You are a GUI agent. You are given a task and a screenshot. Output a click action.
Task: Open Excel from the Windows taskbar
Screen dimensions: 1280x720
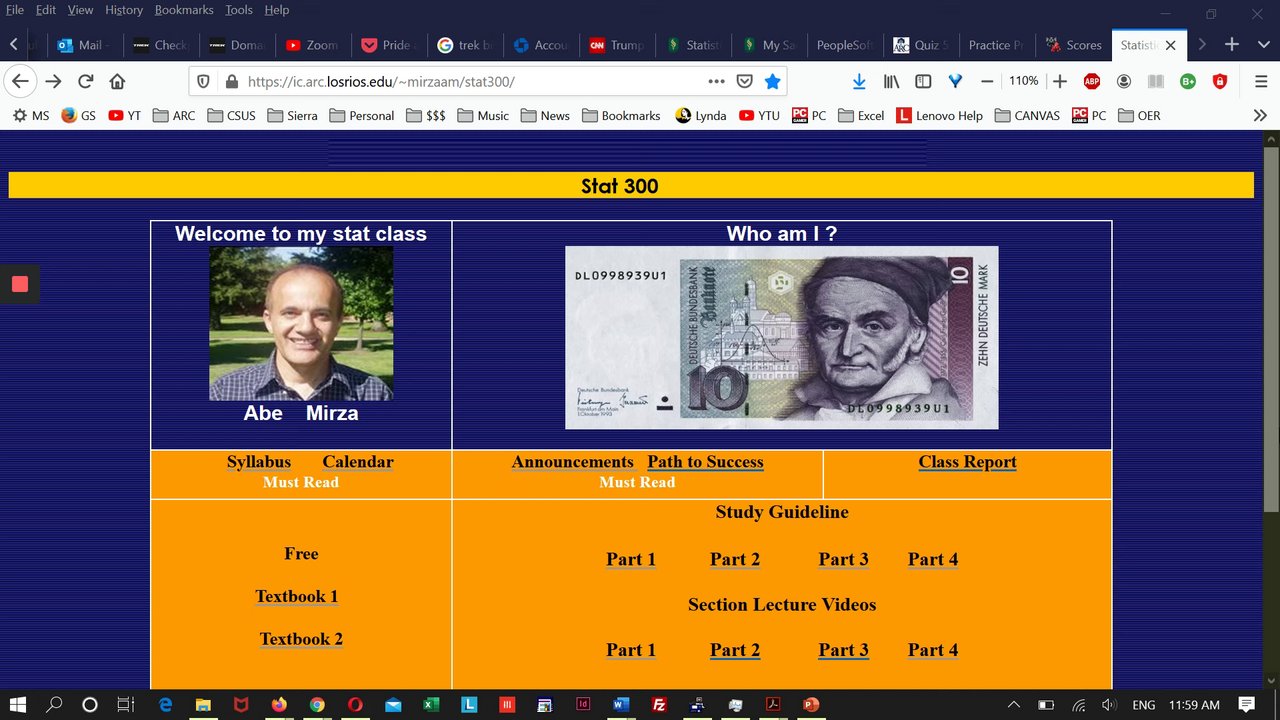[x=431, y=704]
